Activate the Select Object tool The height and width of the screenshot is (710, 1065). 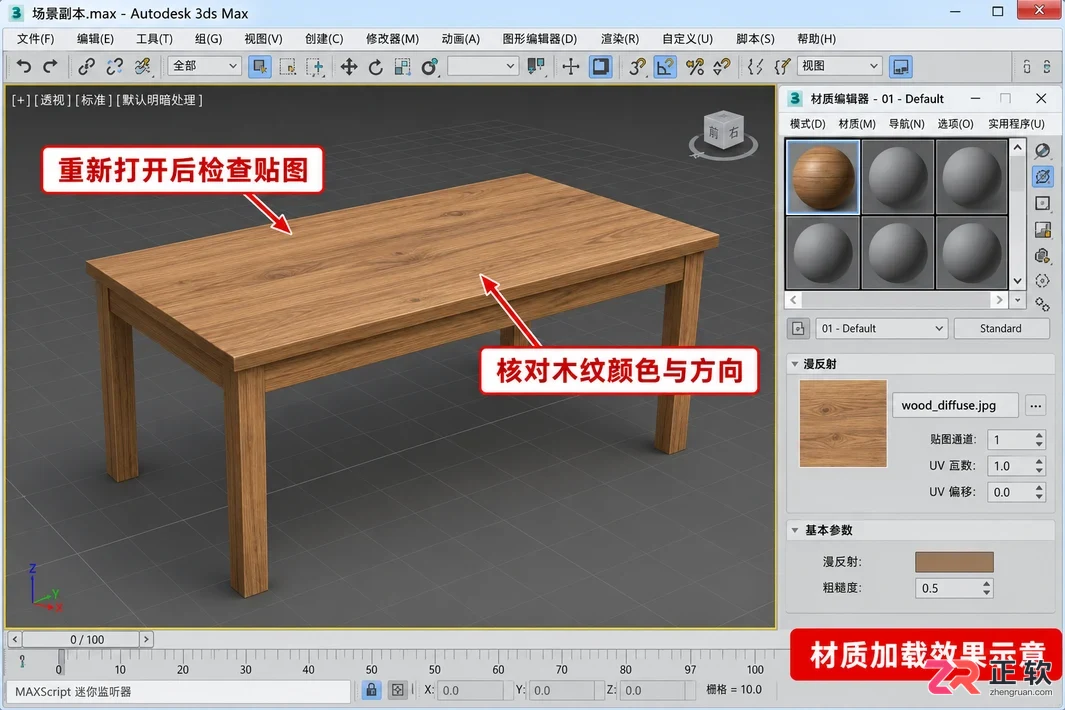click(259, 67)
